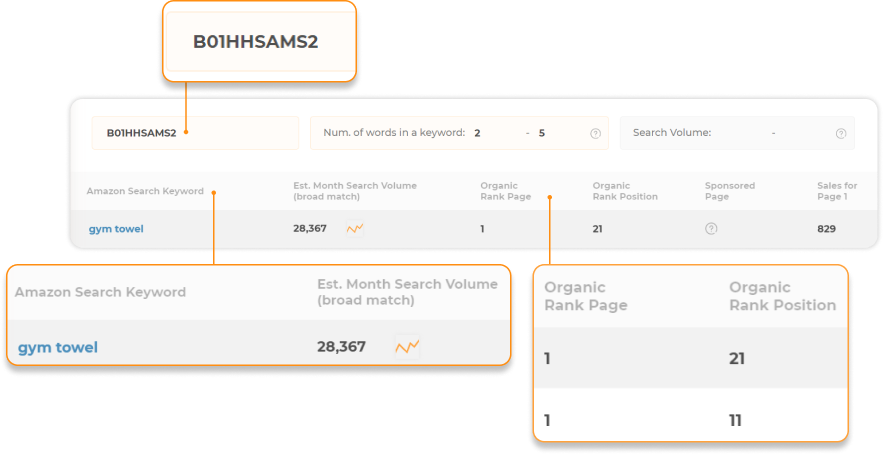Sort by Est. Month Search Volume in main table
Screen dimensions: 884x455
coord(355,191)
